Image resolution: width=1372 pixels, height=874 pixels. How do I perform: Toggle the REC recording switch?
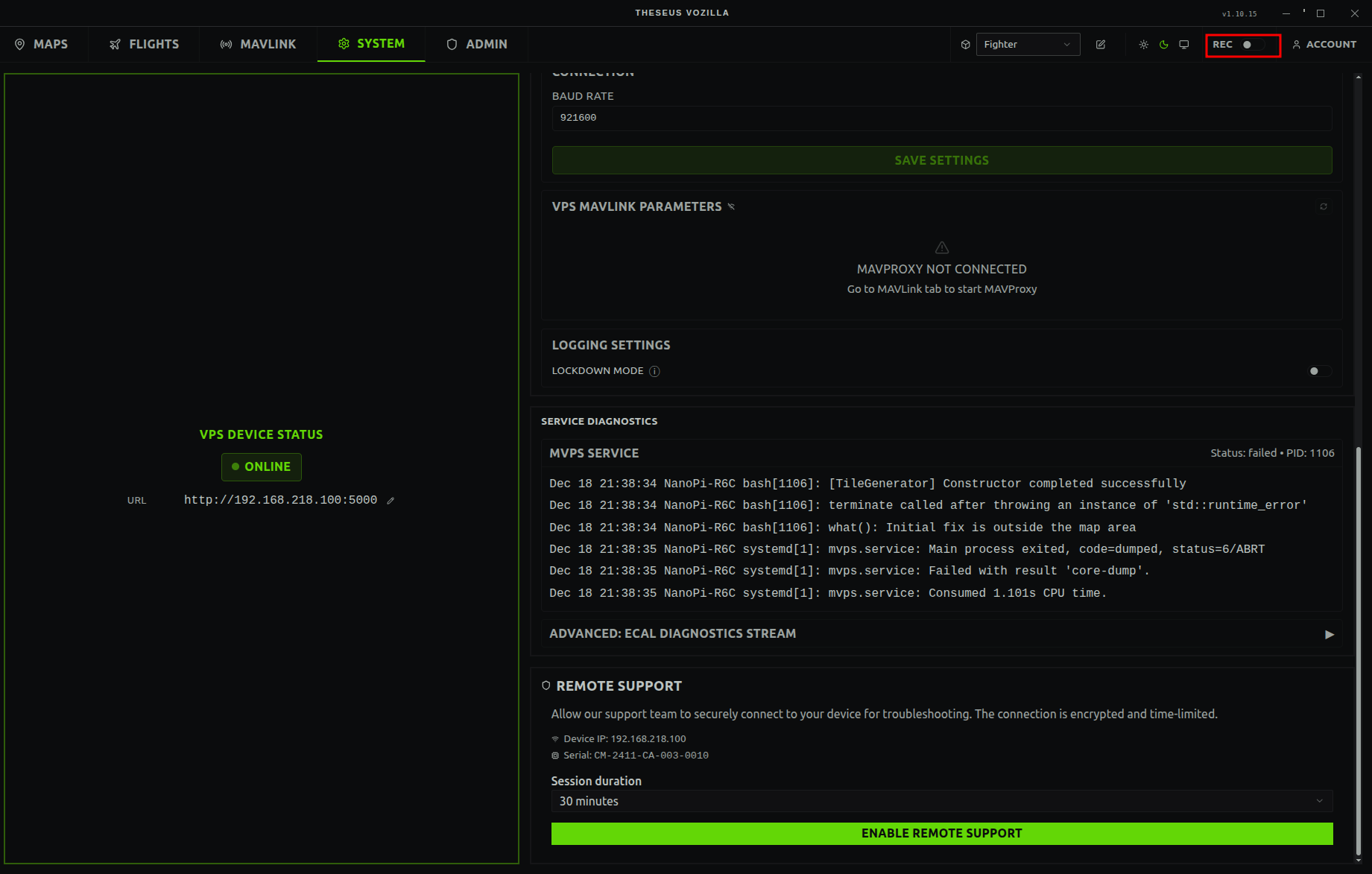(x=1252, y=45)
